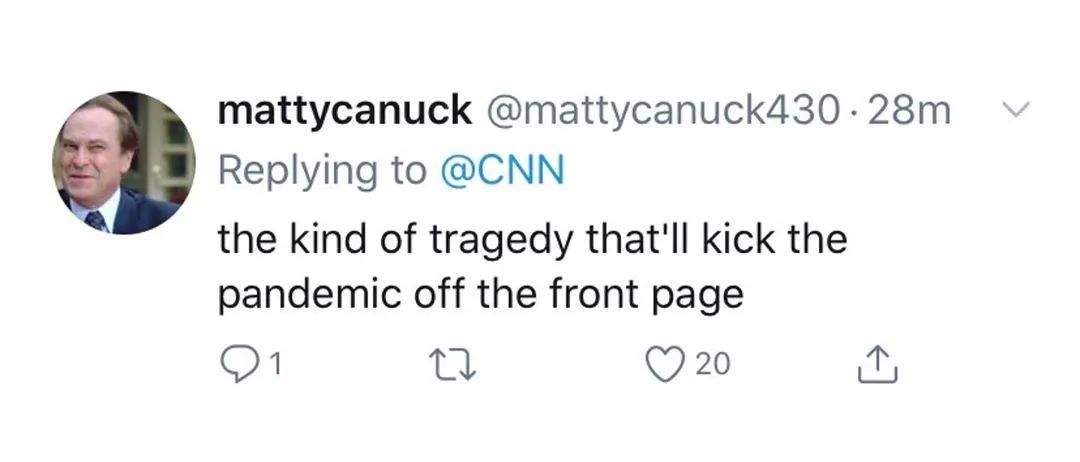1080x462 pixels.
Task: Click the dot separator before the timestamp
Action: [x=854, y=110]
